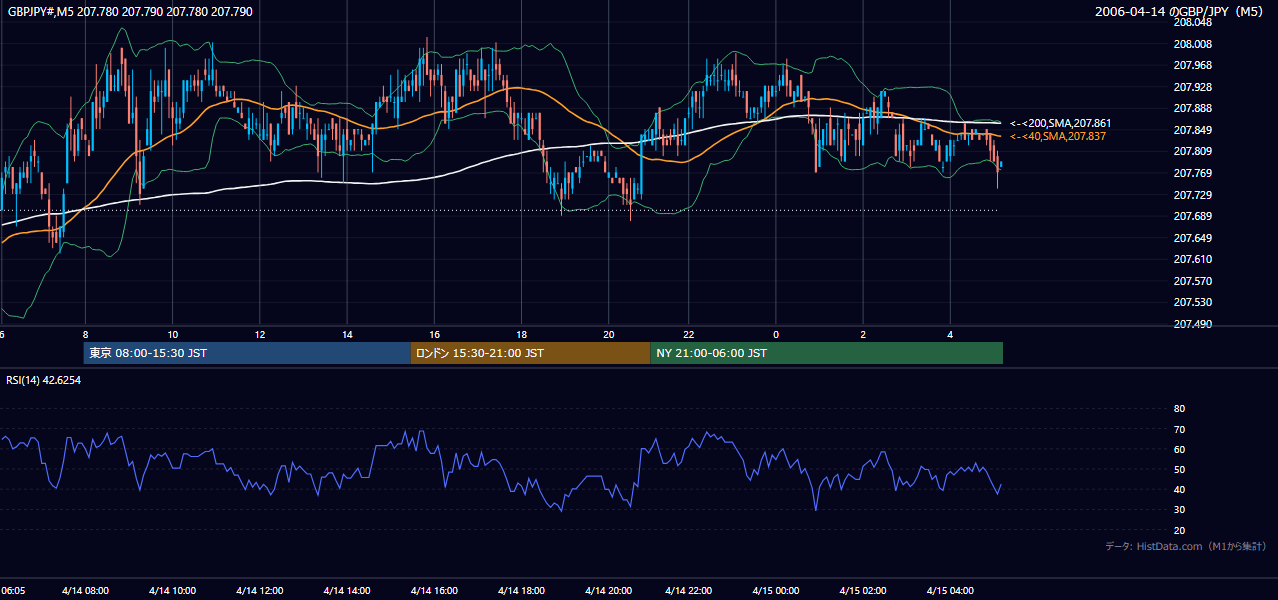
Task: Select the NY 21:00-06:00 JST session bar
Action: (826, 353)
